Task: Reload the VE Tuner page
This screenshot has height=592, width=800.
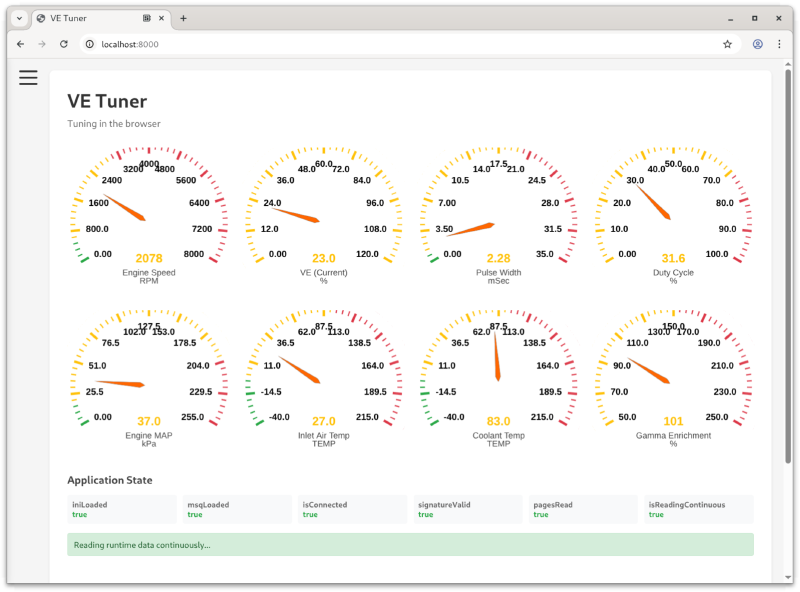Action: [64, 44]
